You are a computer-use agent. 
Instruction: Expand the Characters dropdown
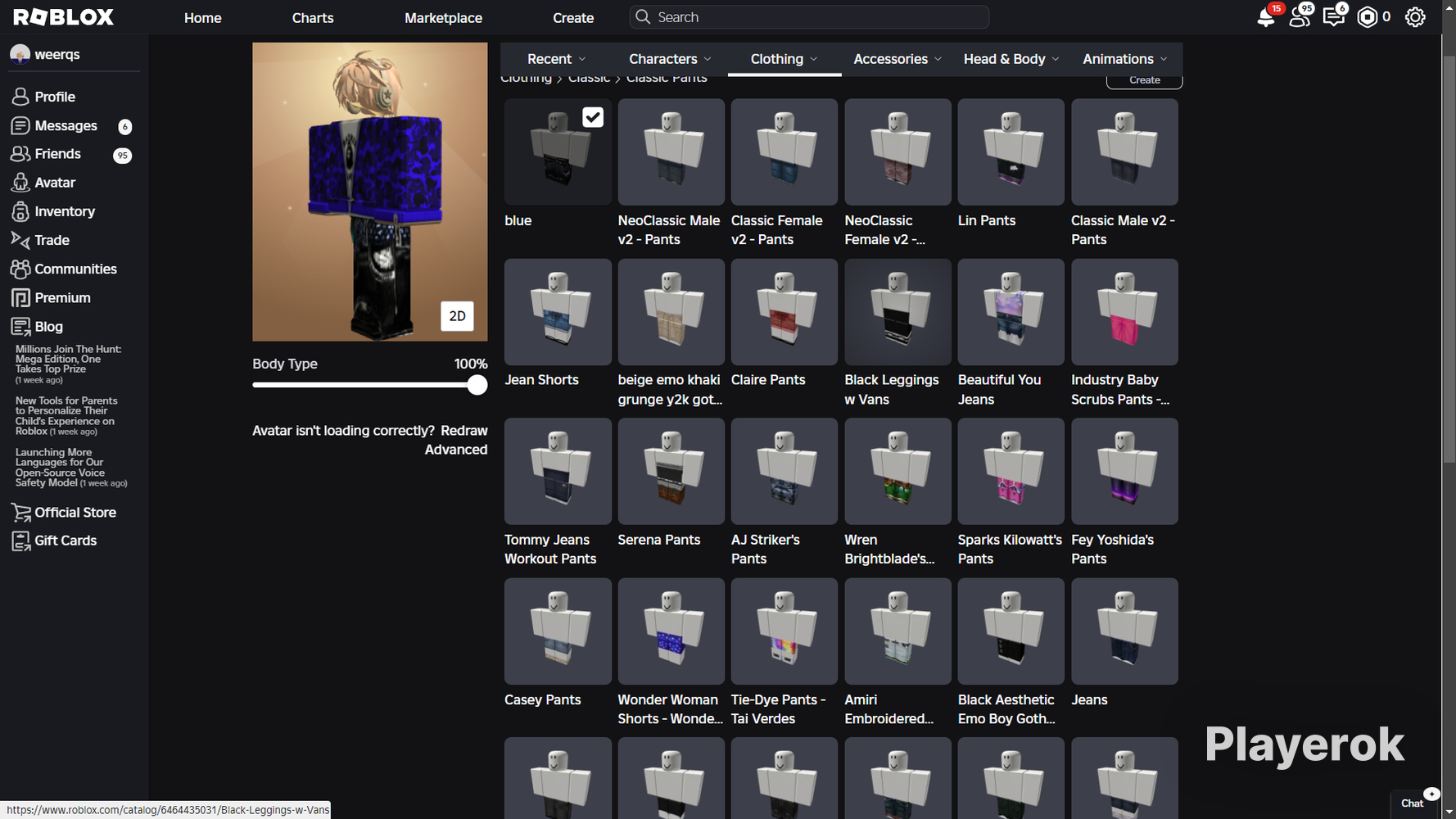(x=670, y=59)
